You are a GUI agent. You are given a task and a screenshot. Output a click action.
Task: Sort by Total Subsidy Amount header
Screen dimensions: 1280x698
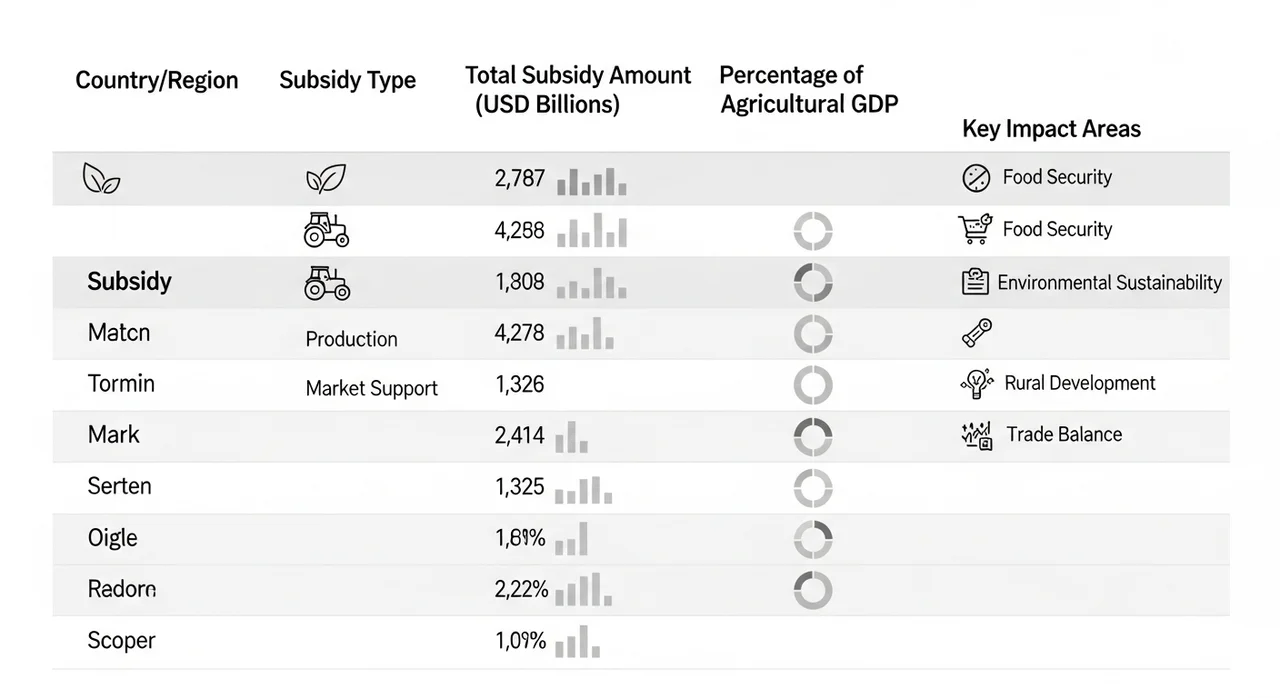coord(578,90)
